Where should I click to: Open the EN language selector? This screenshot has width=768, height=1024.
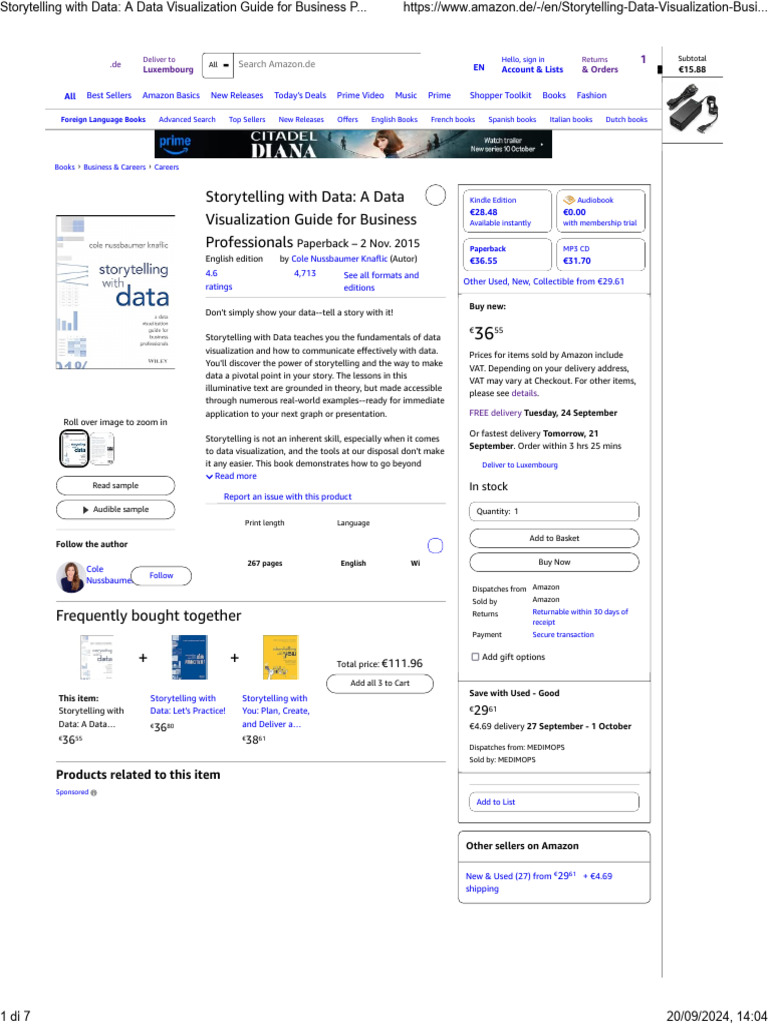(479, 67)
